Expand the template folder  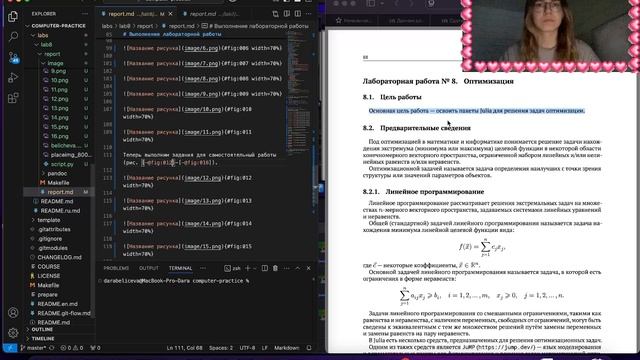coord(49,220)
